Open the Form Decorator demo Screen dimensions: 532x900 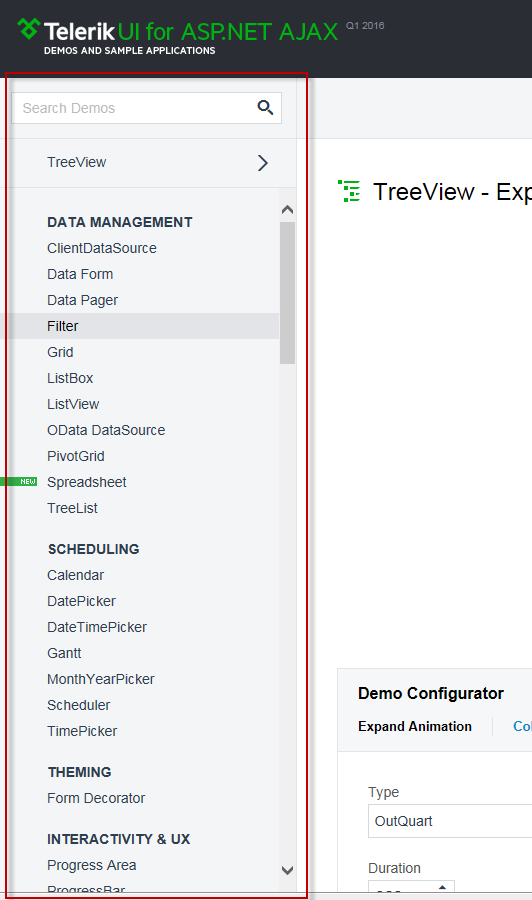pos(96,798)
